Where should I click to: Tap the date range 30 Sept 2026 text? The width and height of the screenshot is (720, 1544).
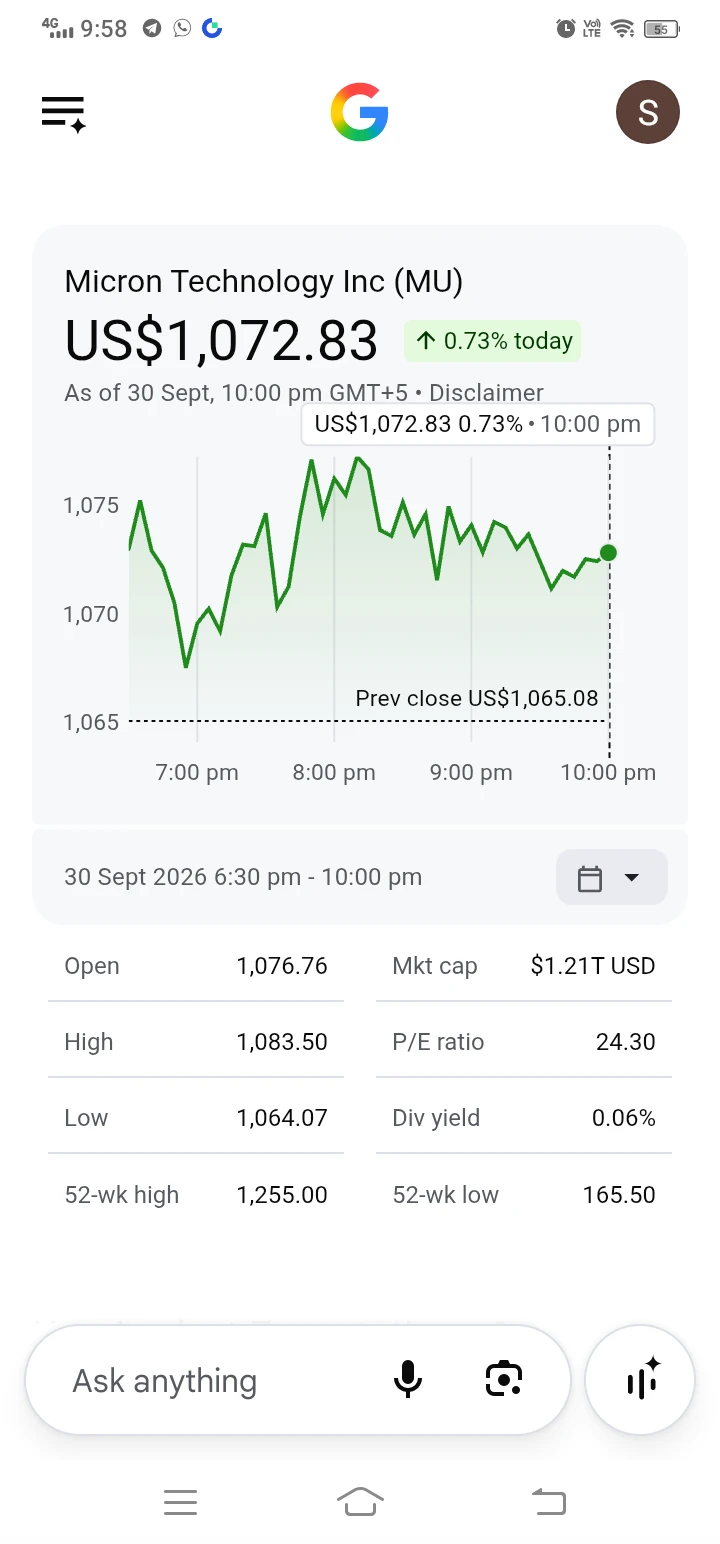(x=243, y=877)
